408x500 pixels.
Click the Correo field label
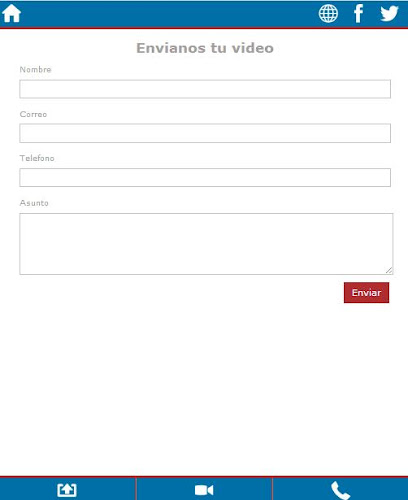tap(33, 114)
